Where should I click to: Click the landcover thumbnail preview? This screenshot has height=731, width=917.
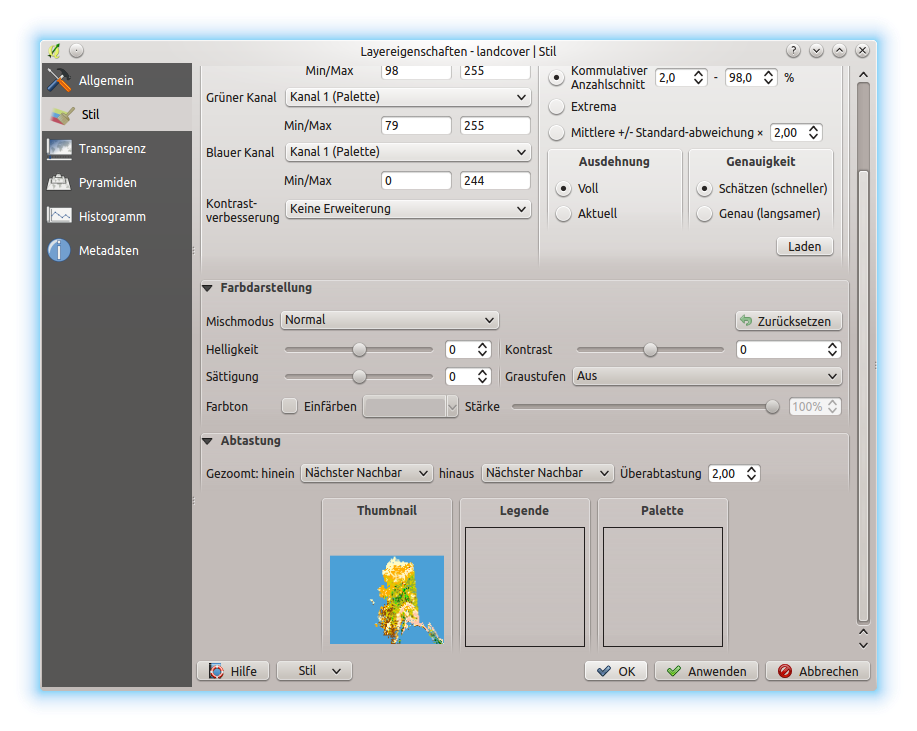[386, 599]
